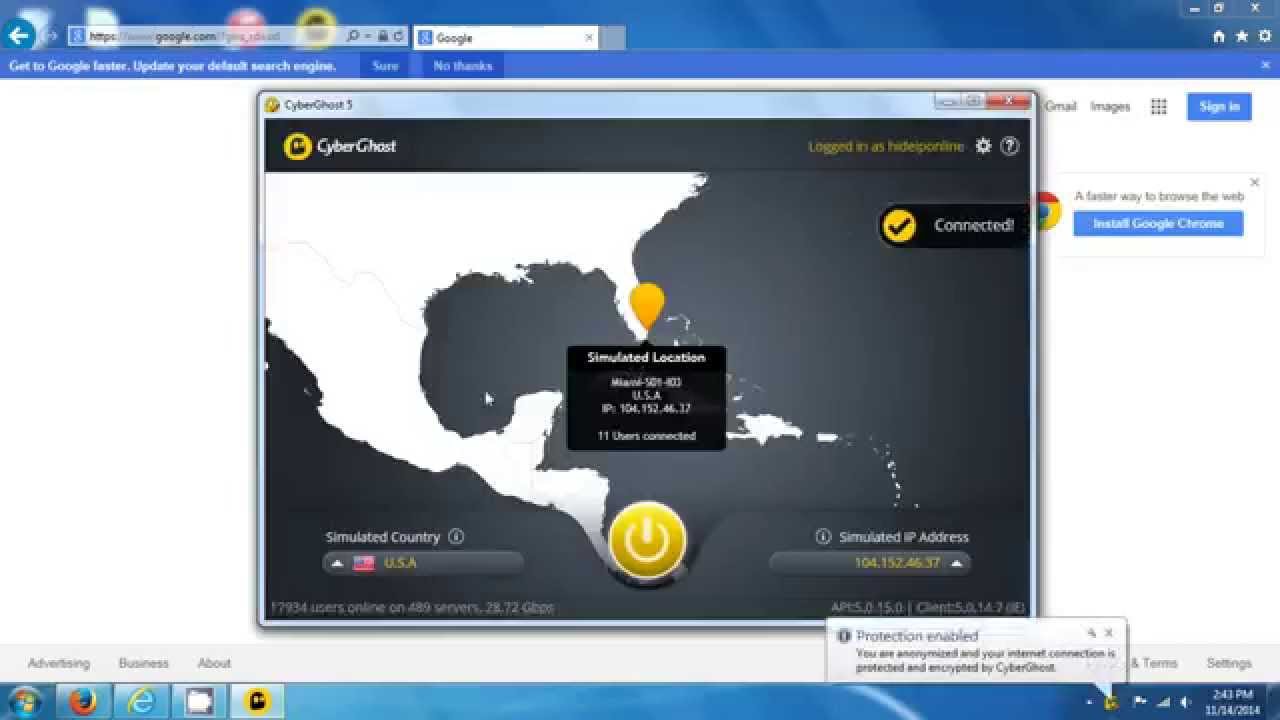Click '17934 users online' status text
Viewport: 1280px width, 720px height.
click(412, 607)
